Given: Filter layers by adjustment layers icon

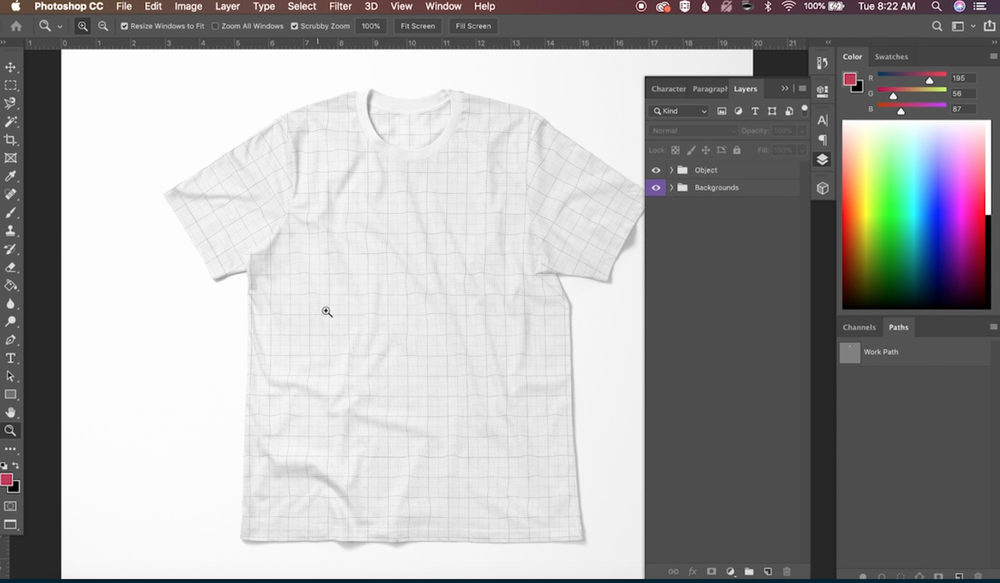Looking at the screenshot, I should click(738, 111).
